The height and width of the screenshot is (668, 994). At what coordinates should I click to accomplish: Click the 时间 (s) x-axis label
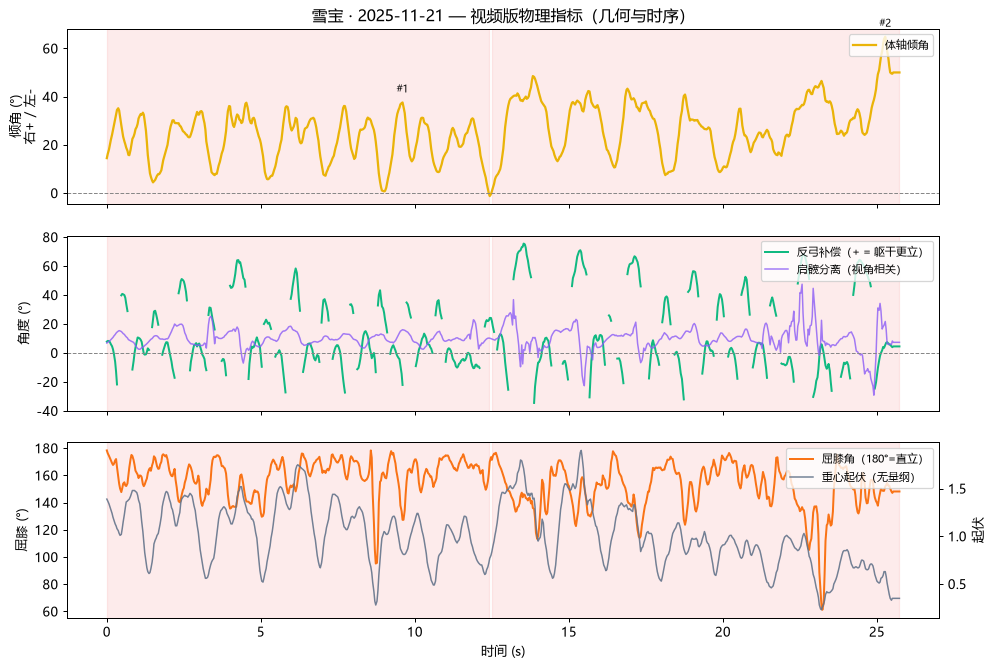(x=503, y=651)
